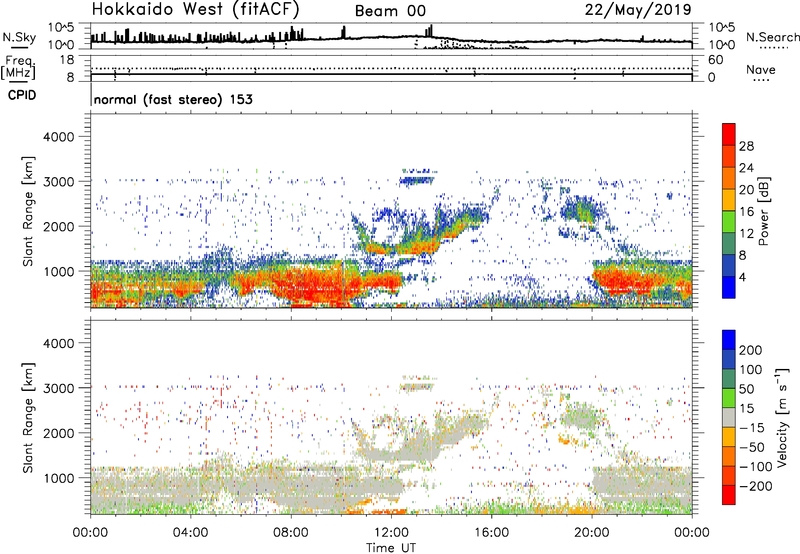The width and height of the screenshot is (800, 554).
Task: Click the "24" label on the power colorbar
Action: click(746, 168)
